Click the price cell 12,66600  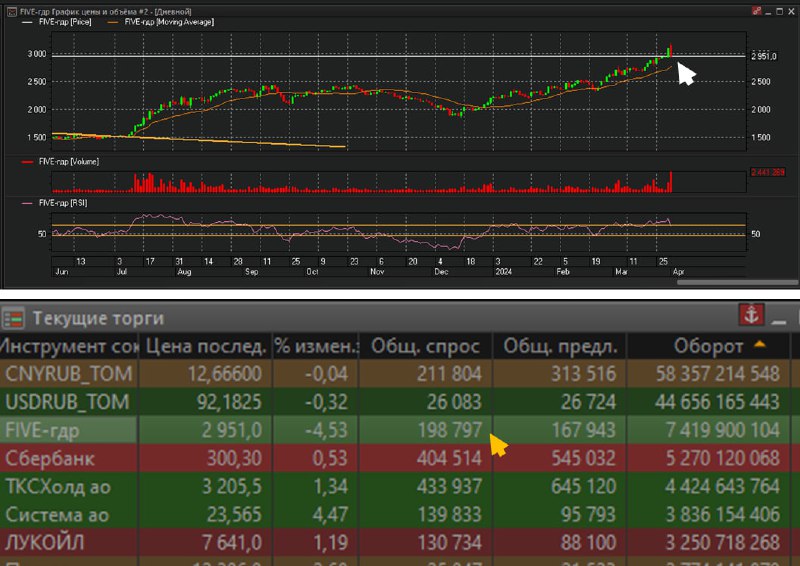(x=206, y=374)
